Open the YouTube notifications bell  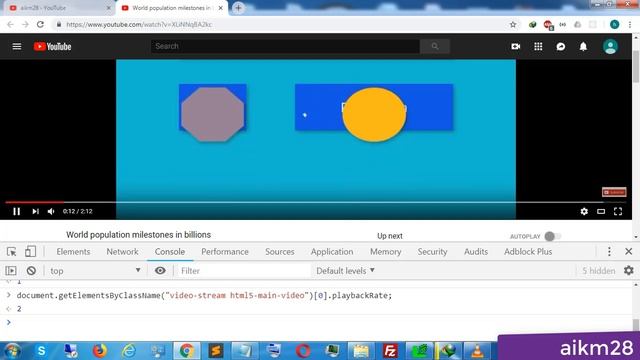point(583,47)
